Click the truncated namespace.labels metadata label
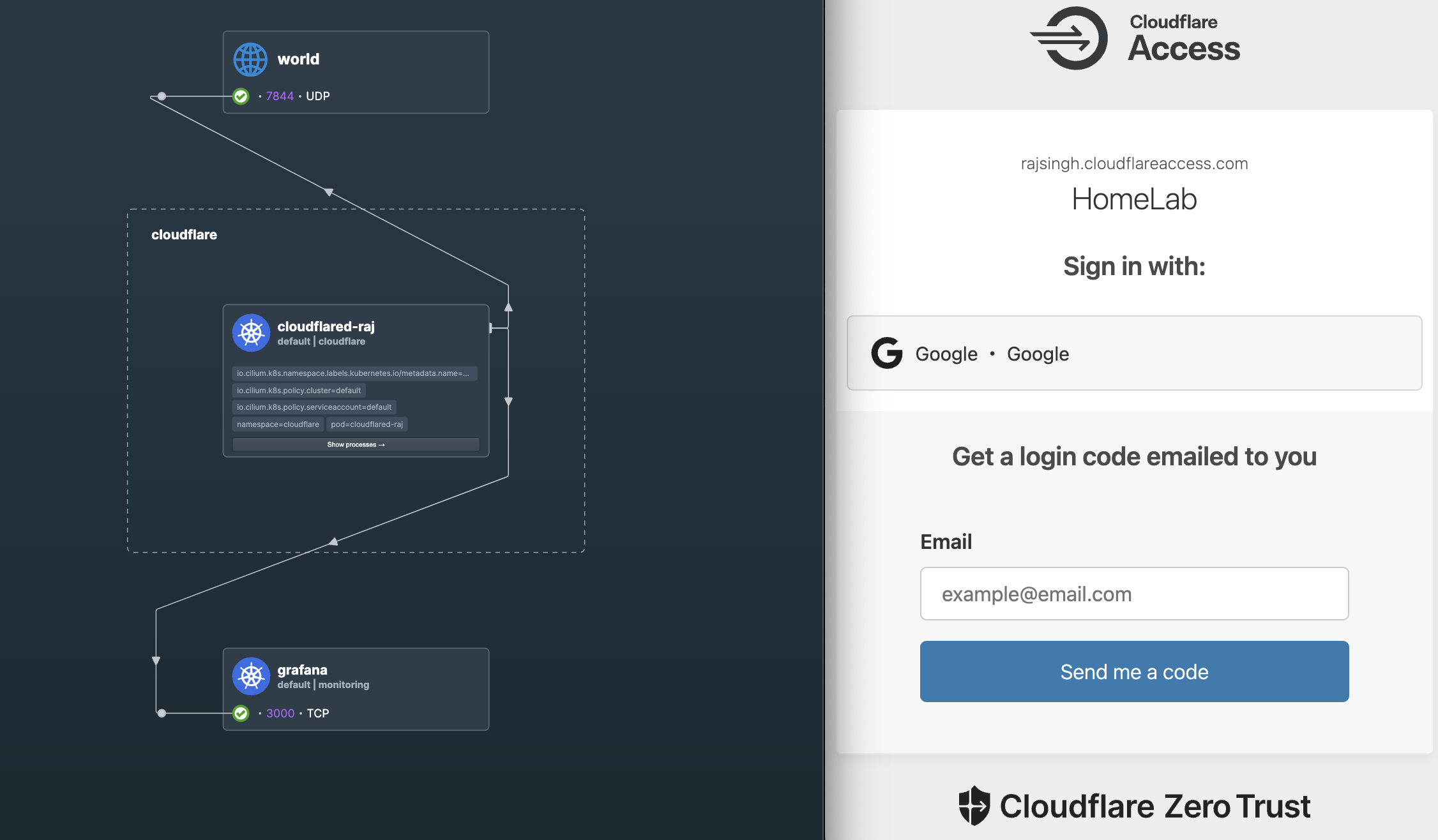The width and height of the screenshot is (1438, 840). coord(354,373)
